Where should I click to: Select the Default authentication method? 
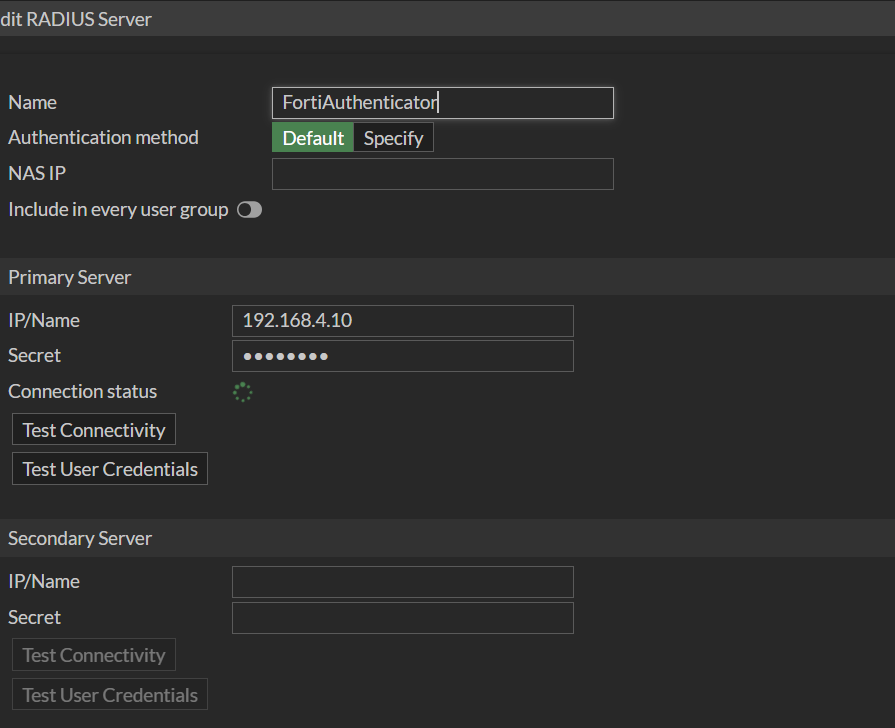click(312, 137)
